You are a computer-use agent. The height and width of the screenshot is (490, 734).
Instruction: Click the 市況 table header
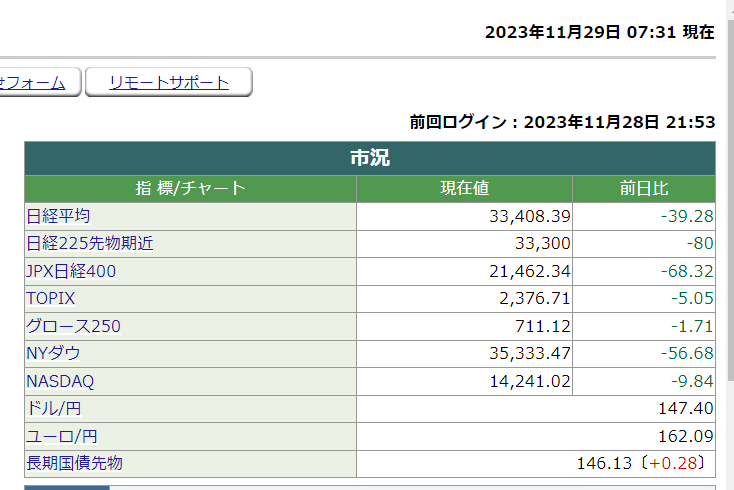(x=370, y=158)
